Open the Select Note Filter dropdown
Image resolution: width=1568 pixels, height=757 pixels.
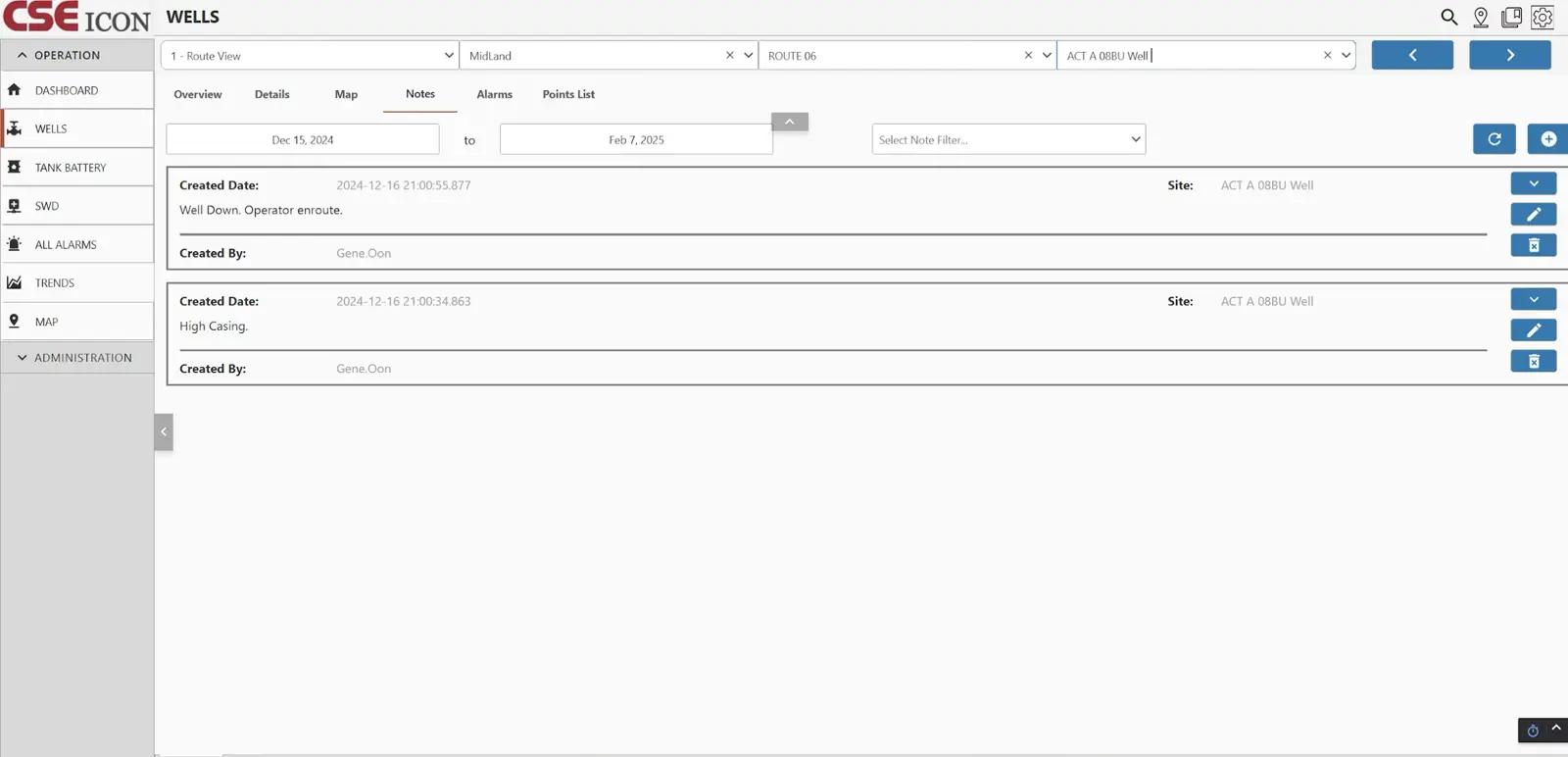1008,139
